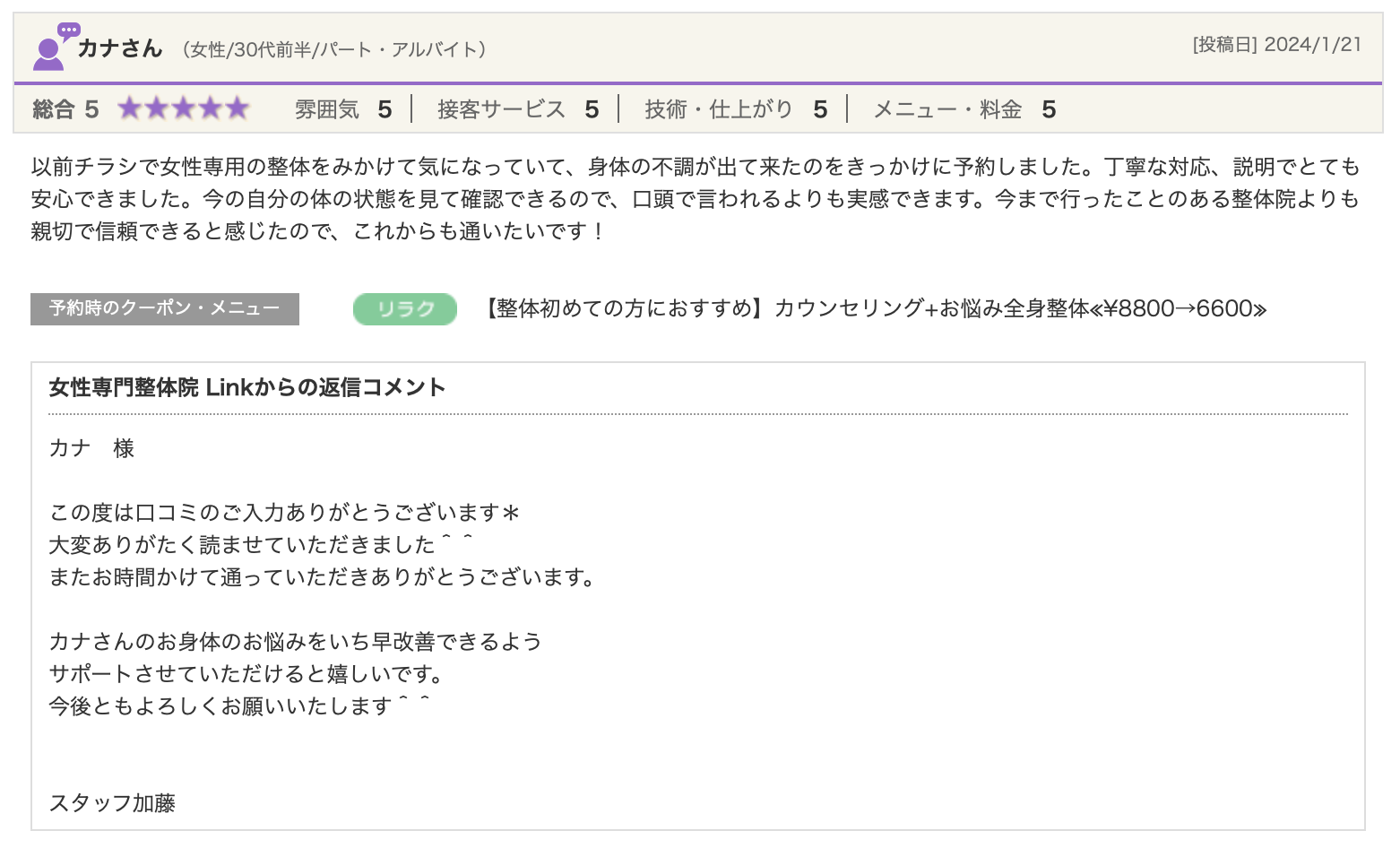
Task: Click the reviewer attributes 女性/30代前半 text
Action: click(333, 49)
